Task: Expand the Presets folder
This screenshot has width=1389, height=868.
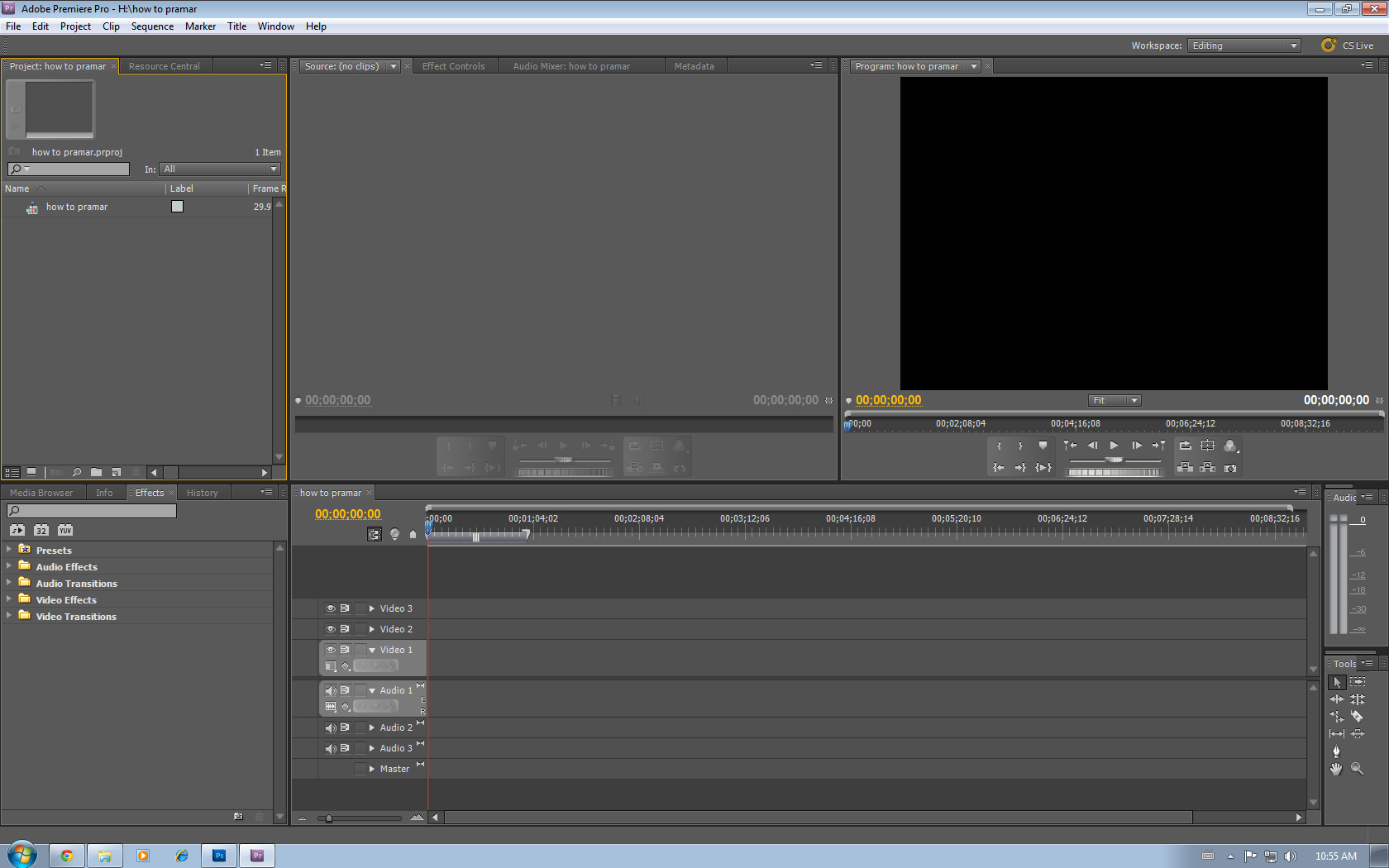Action: click(x=9, y=549)
